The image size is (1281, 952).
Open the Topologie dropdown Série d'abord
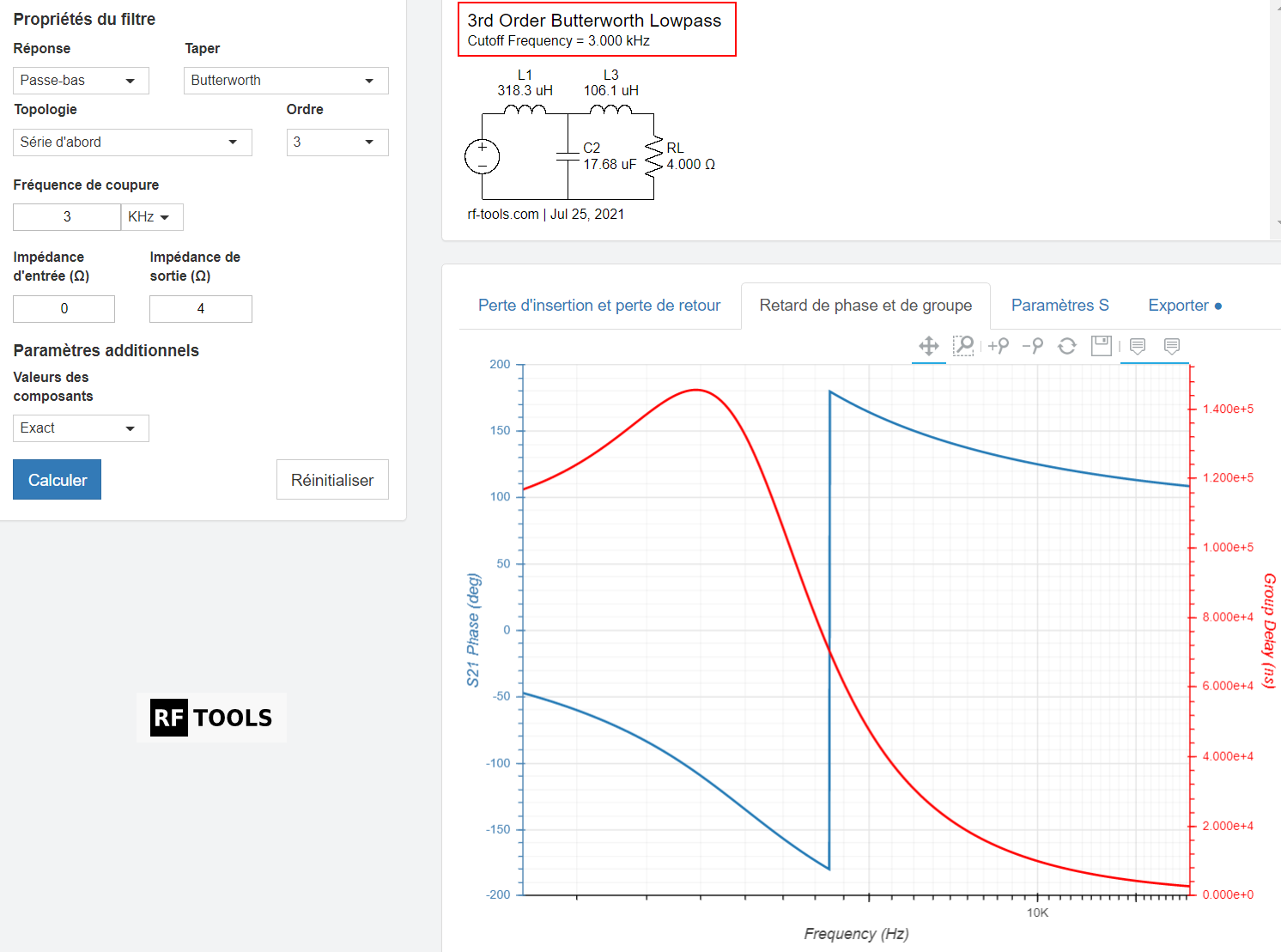click(x=132, y=142)
